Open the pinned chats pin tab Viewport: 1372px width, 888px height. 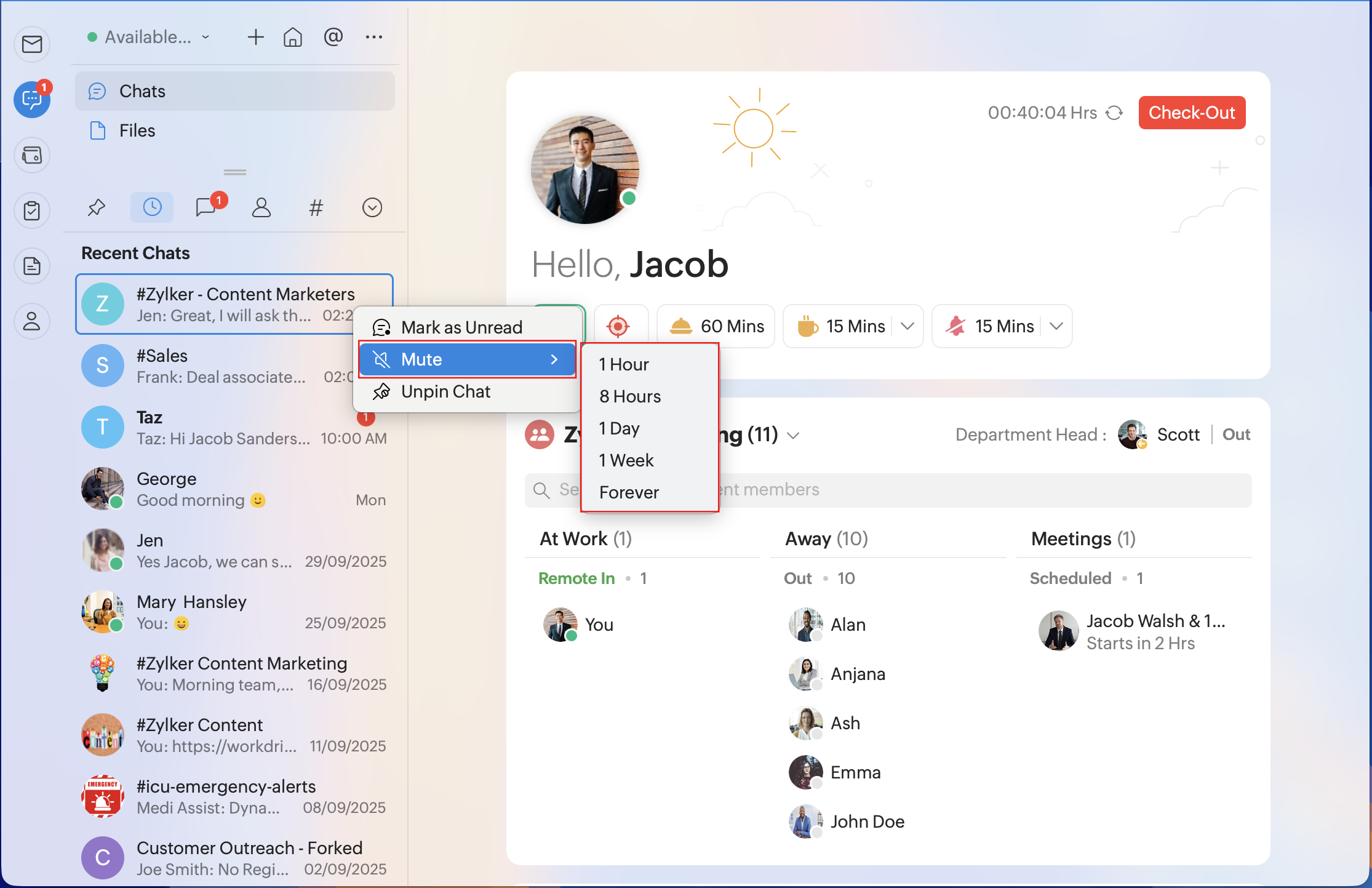tap(97, 207)
